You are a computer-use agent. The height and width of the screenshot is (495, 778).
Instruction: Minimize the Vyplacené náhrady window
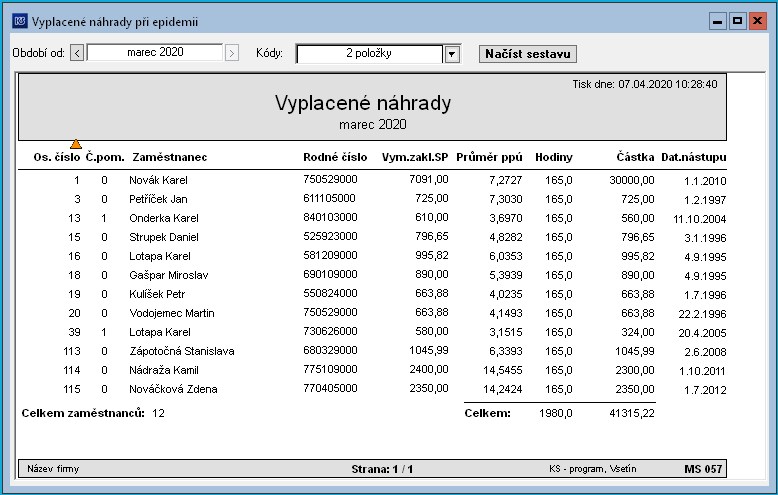pyautogui.click(x=717, y=21)
